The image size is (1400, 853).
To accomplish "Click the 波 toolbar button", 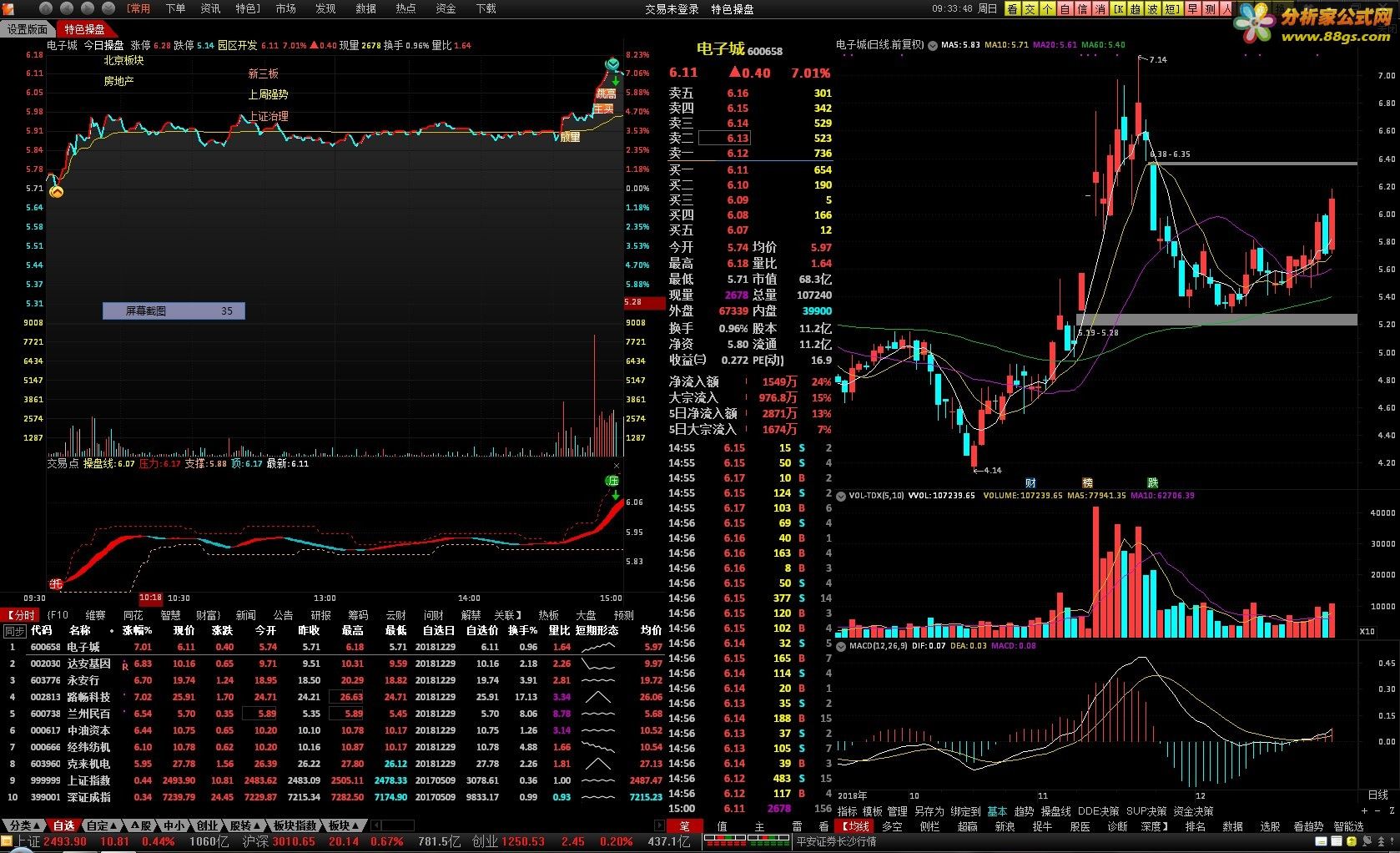I will [1154, 9].
